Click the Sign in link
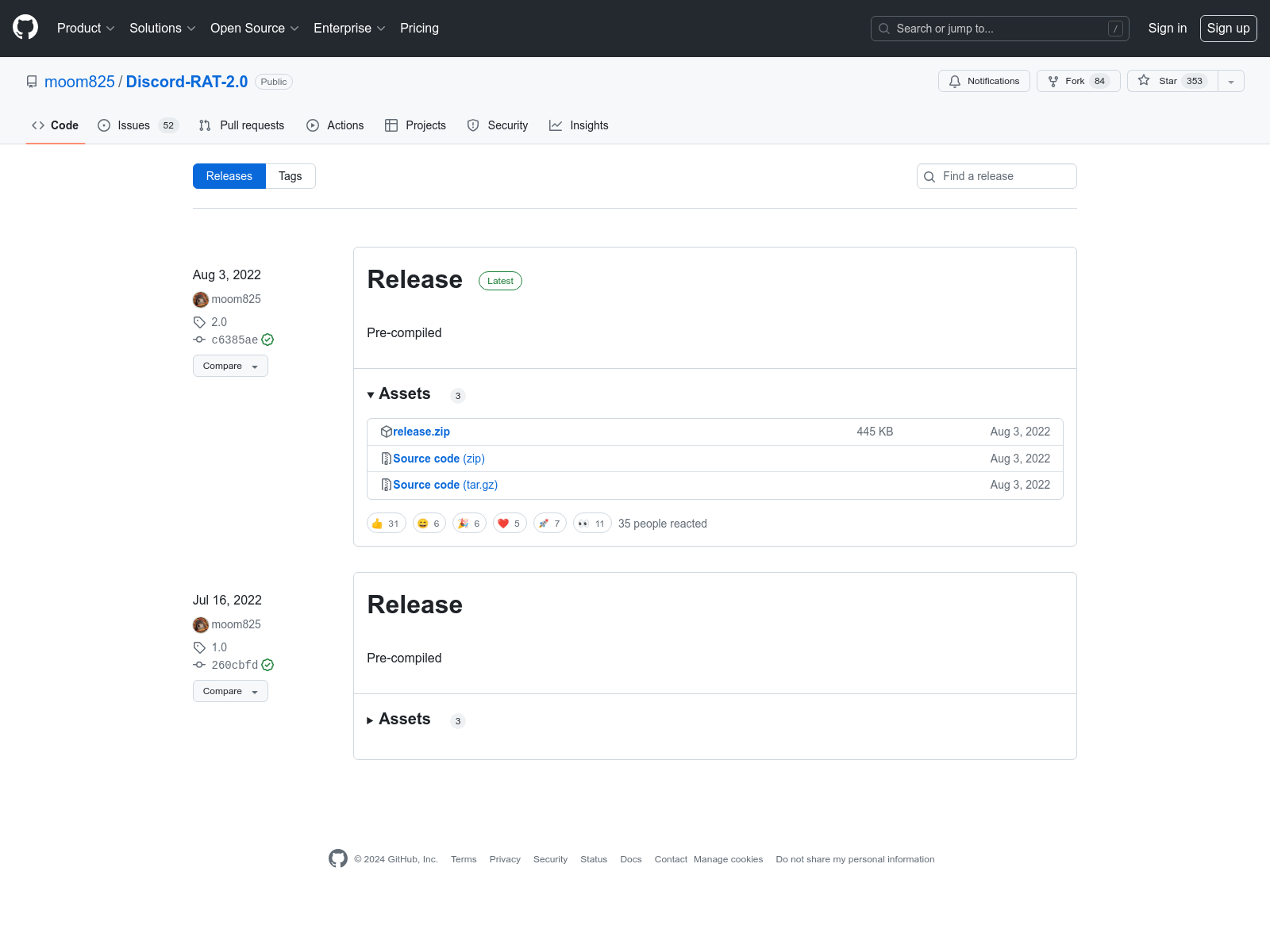Viewport: 1270px width, 952px height. [x=1167, y=28]
